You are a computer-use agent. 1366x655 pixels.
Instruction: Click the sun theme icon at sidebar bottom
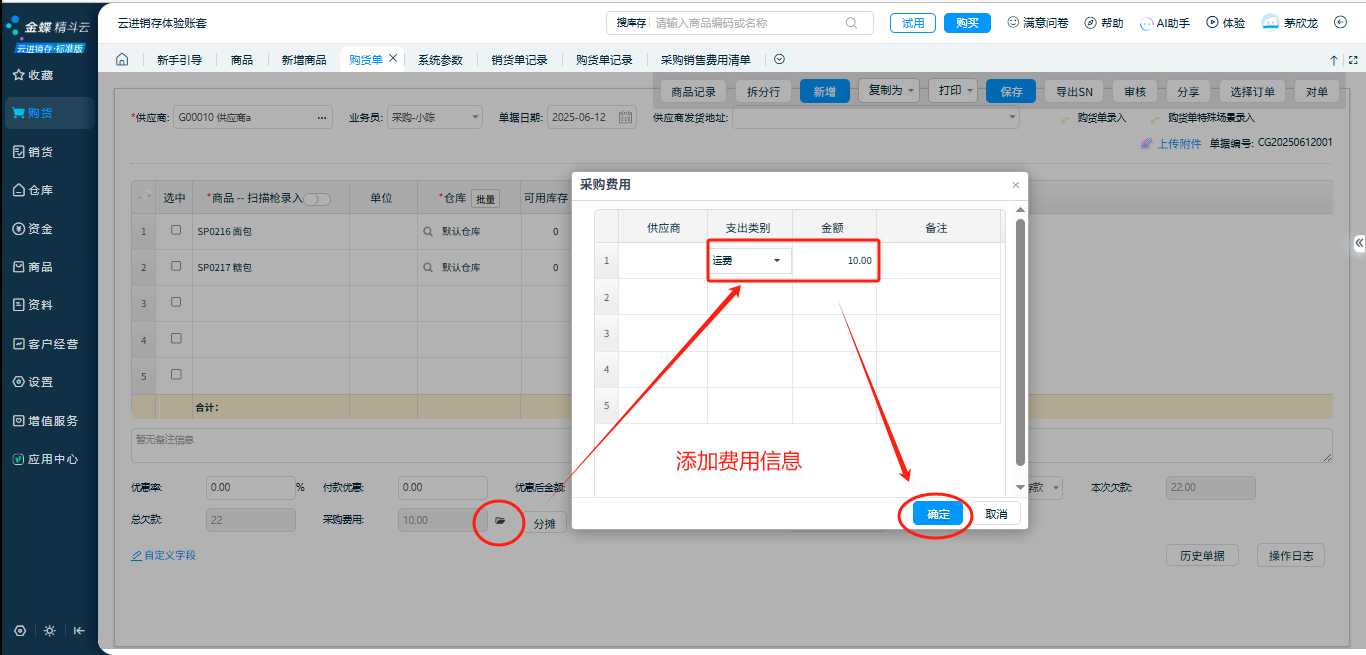[x=50, y=631]
